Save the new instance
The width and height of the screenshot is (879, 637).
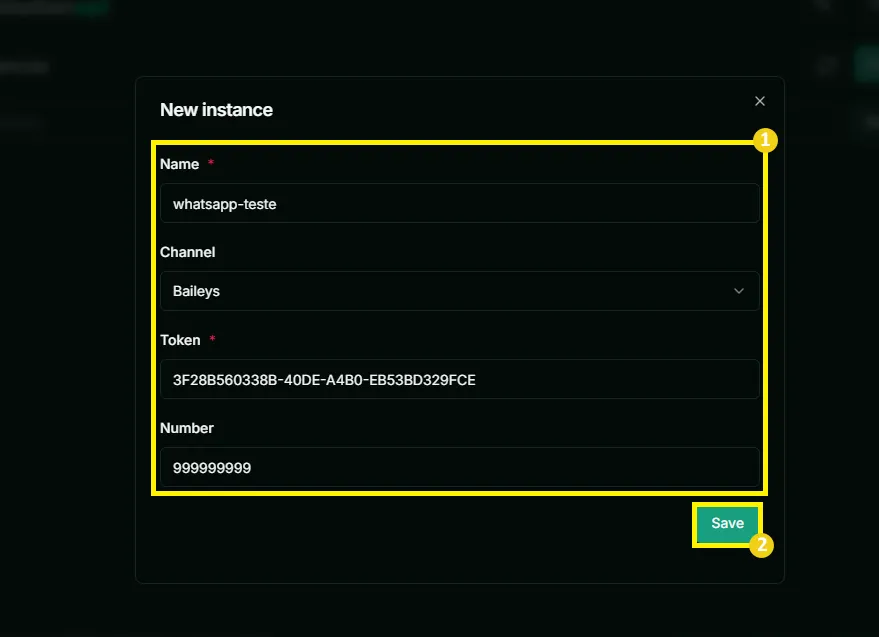coord(727,523)
